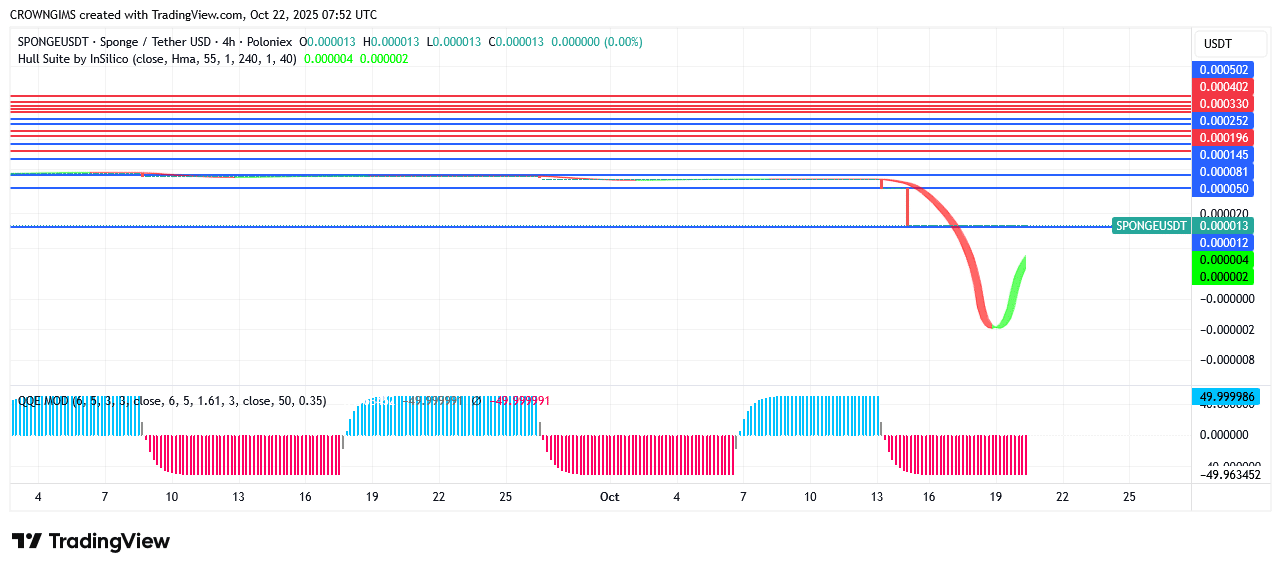The height and width of the screenshot is (571, 1281).
Task: Select the 0.000013 current price label
Action: pos(1223,226)
